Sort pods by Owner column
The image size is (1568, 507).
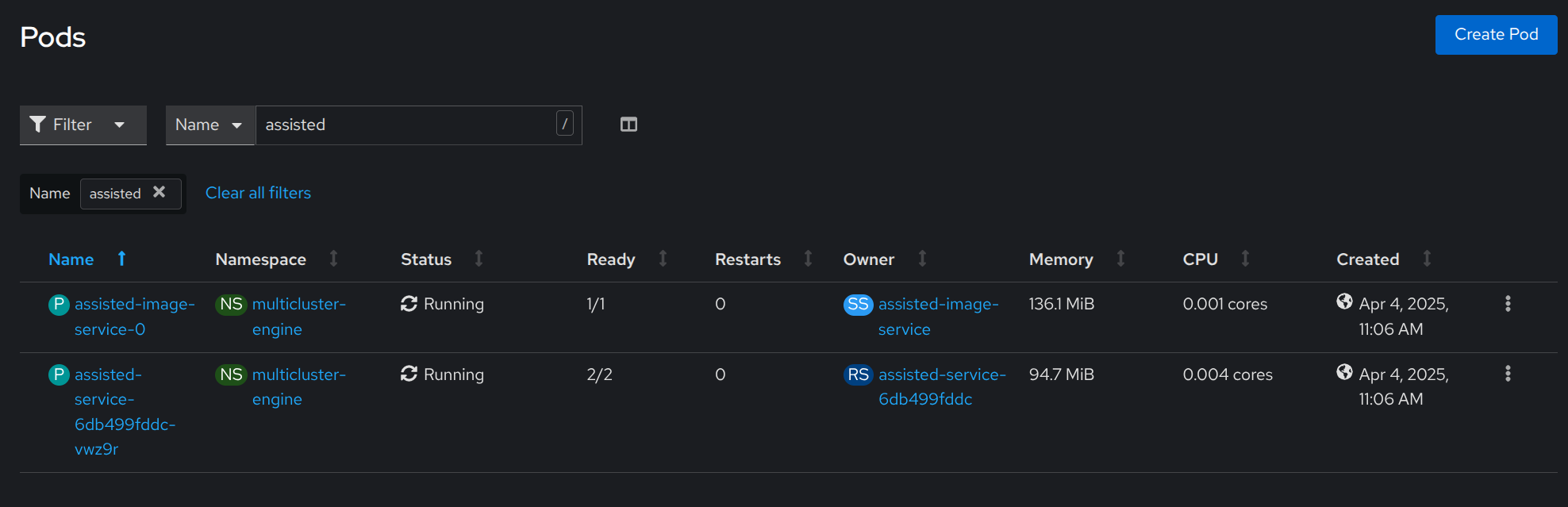pyautogui.click(x=869, y=259)
